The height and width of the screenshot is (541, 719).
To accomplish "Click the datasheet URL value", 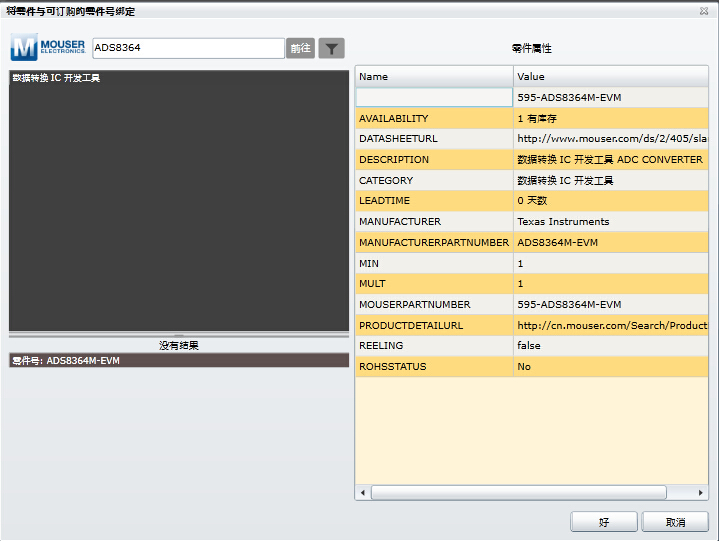I will click(611, 138).
